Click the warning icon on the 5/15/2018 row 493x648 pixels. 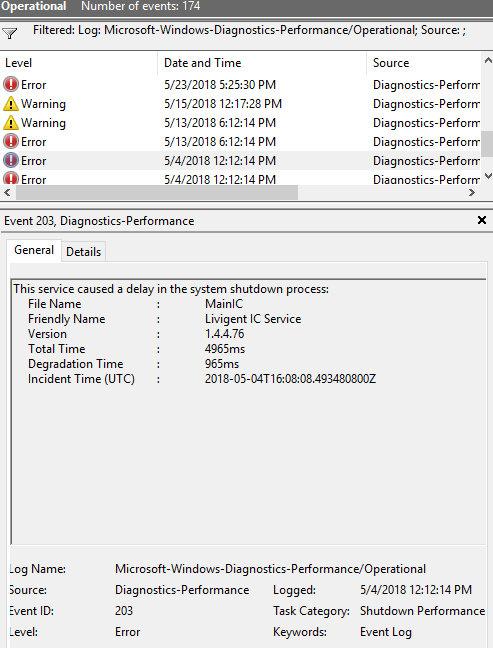point(11,104)
